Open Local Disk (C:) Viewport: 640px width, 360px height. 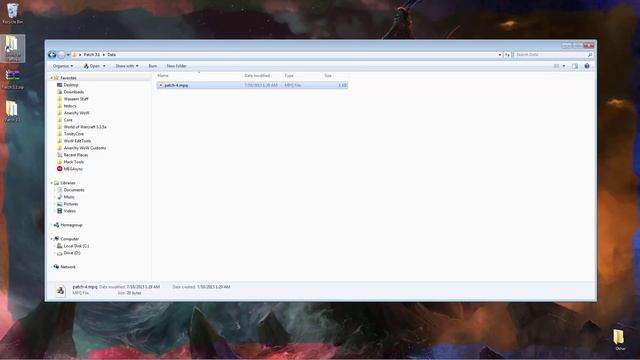(x=76, y=246)
